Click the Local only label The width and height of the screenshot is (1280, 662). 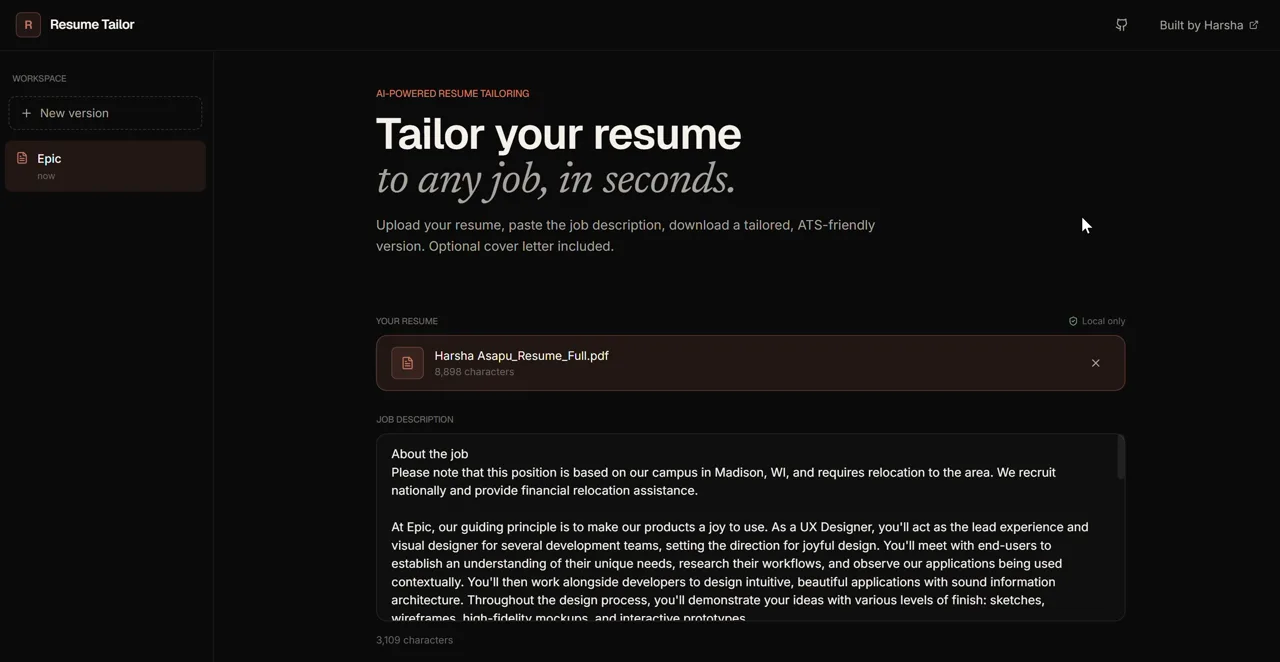click(x=1103, y=321)
